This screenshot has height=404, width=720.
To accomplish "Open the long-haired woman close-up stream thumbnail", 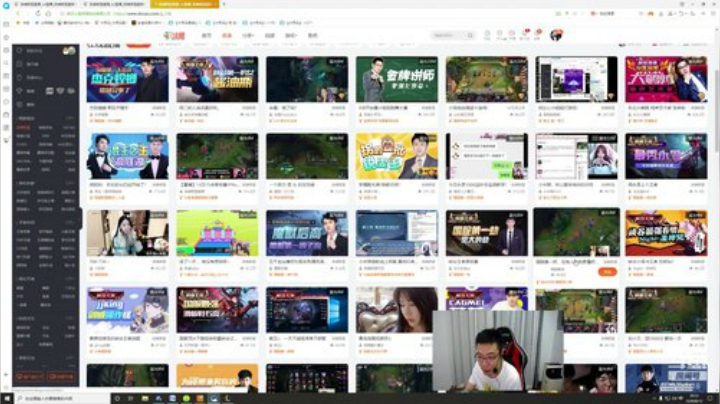I will tap(394, 310).
